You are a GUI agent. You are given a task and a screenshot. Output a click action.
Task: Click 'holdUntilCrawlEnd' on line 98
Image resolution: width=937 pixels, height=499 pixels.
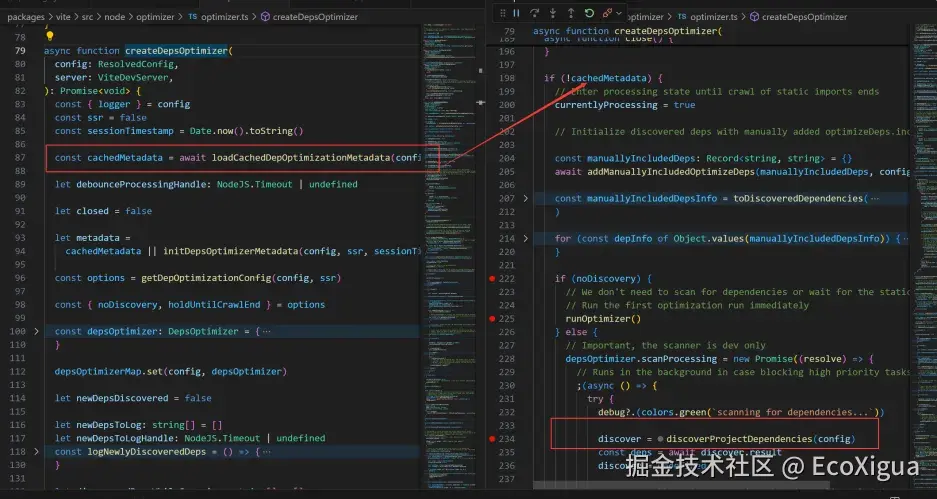pyautogui.click(x=214, y=304)
